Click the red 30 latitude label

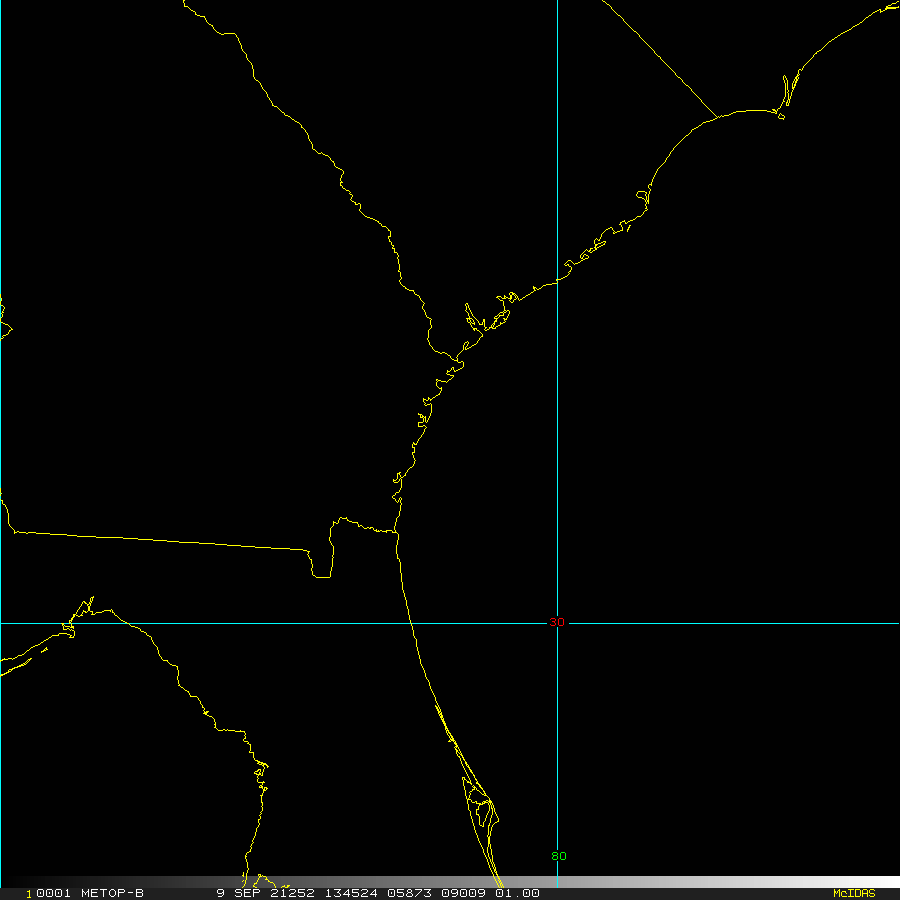pyautogui.click(x=557, y=622)
